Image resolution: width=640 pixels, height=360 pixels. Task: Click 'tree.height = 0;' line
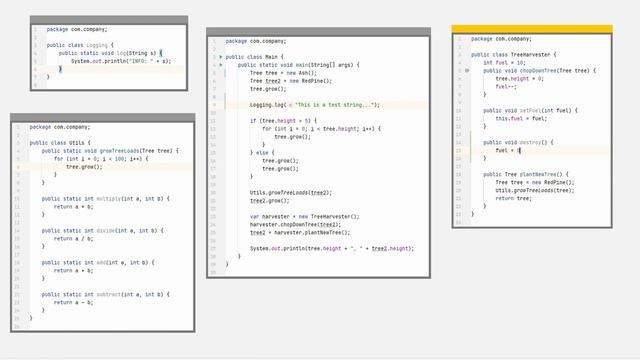520,79
